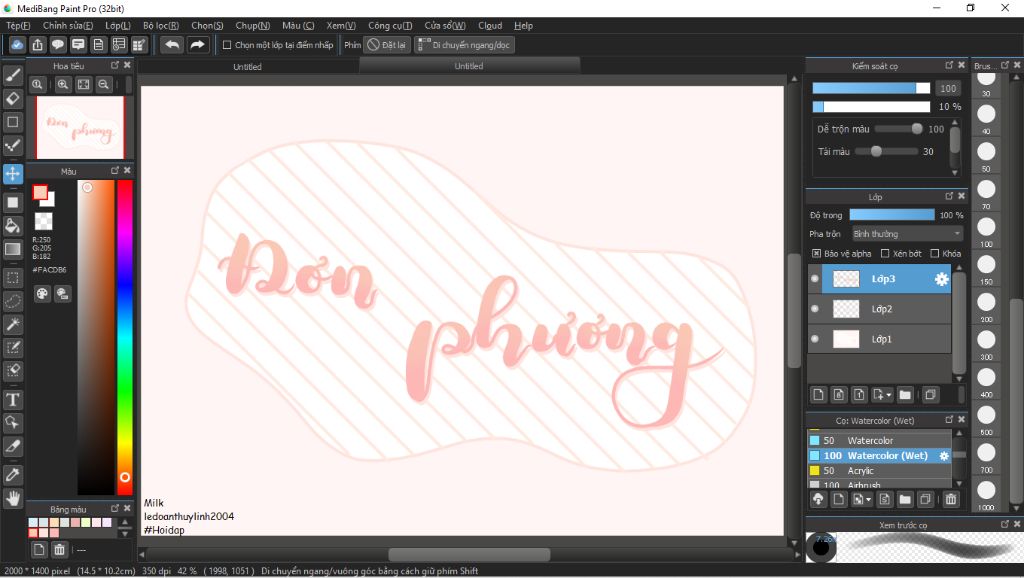
Task: Enable 'Xén bớt' clipping checkbox
Action: click(x=885, y=253)
